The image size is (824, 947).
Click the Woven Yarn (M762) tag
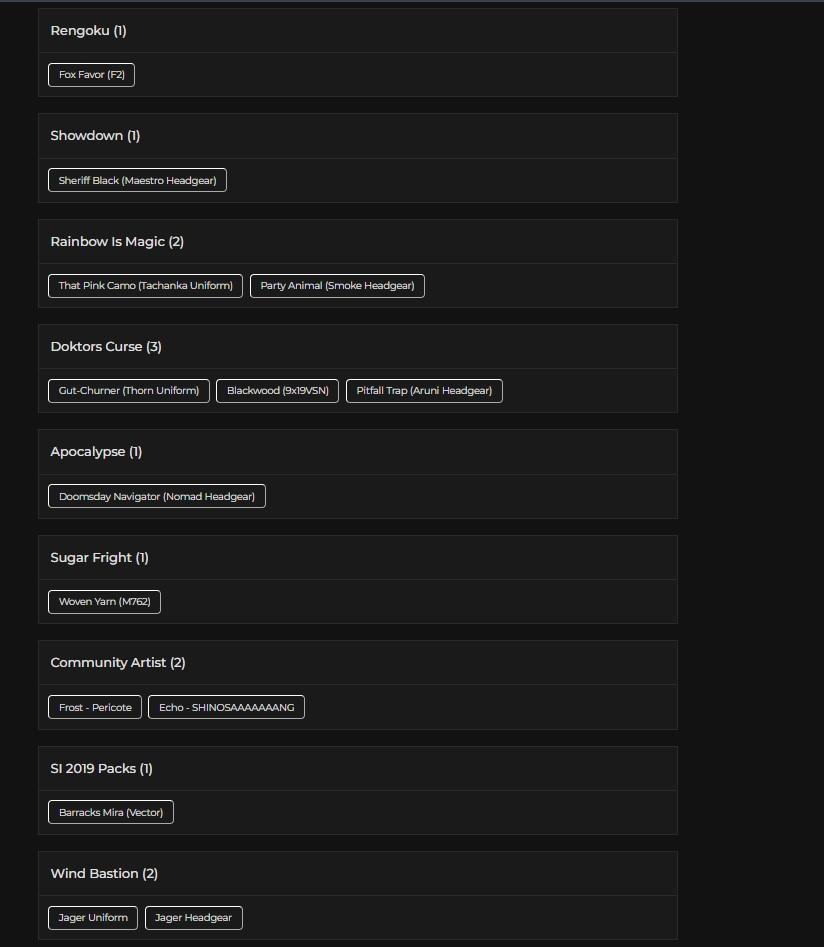(x=104, y=602)
